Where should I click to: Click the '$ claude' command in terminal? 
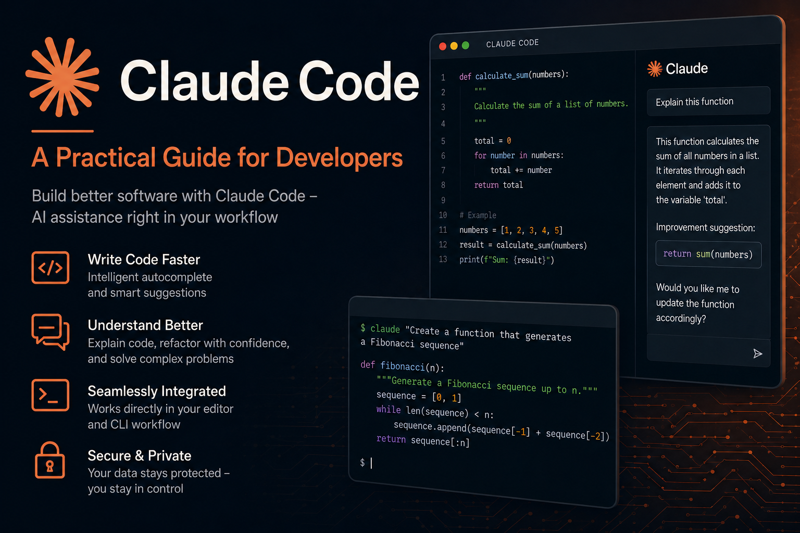[380, 328]
